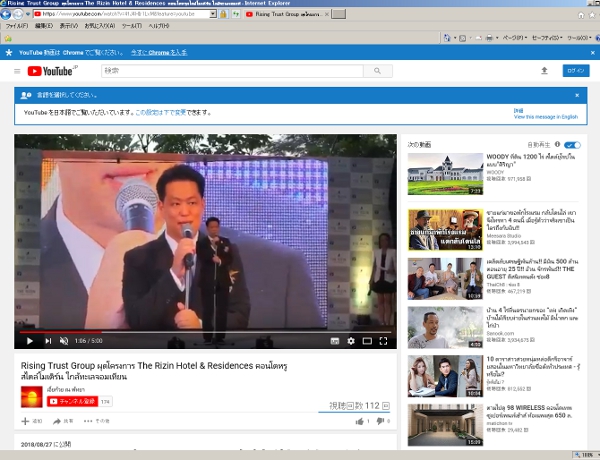The image size is (600, 460).
Task: Open the WOODY mansion video thumbnail
Action: [x=445, y=174]
